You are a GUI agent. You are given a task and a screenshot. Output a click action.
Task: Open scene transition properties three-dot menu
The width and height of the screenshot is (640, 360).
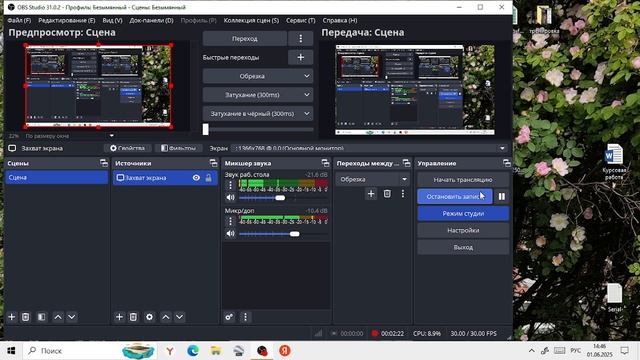403,193
